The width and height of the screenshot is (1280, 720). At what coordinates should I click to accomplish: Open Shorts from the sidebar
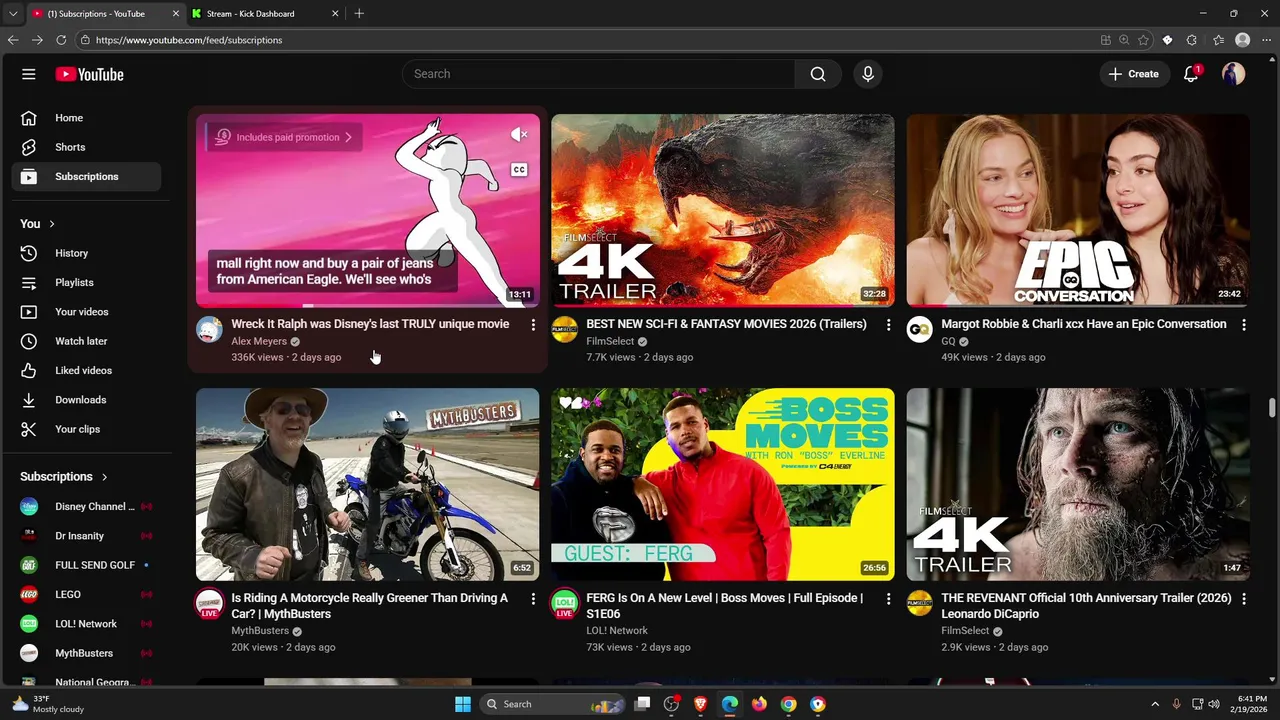86,147
